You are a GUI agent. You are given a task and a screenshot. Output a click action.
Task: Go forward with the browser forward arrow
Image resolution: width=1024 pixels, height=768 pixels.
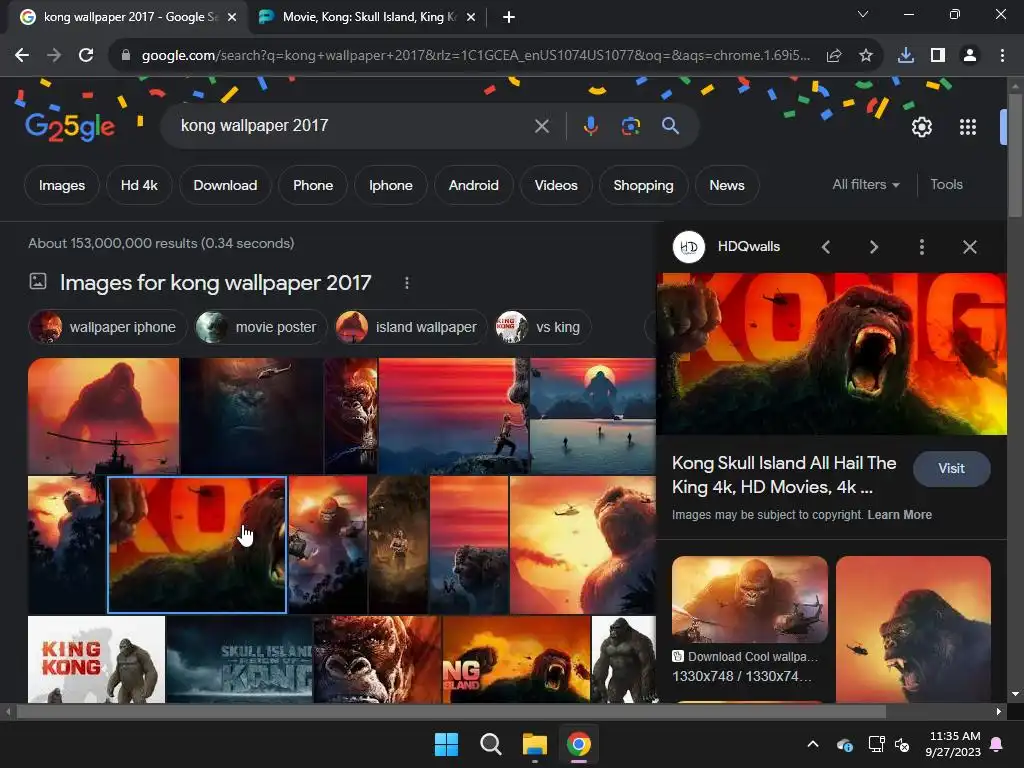click(54, 56)
